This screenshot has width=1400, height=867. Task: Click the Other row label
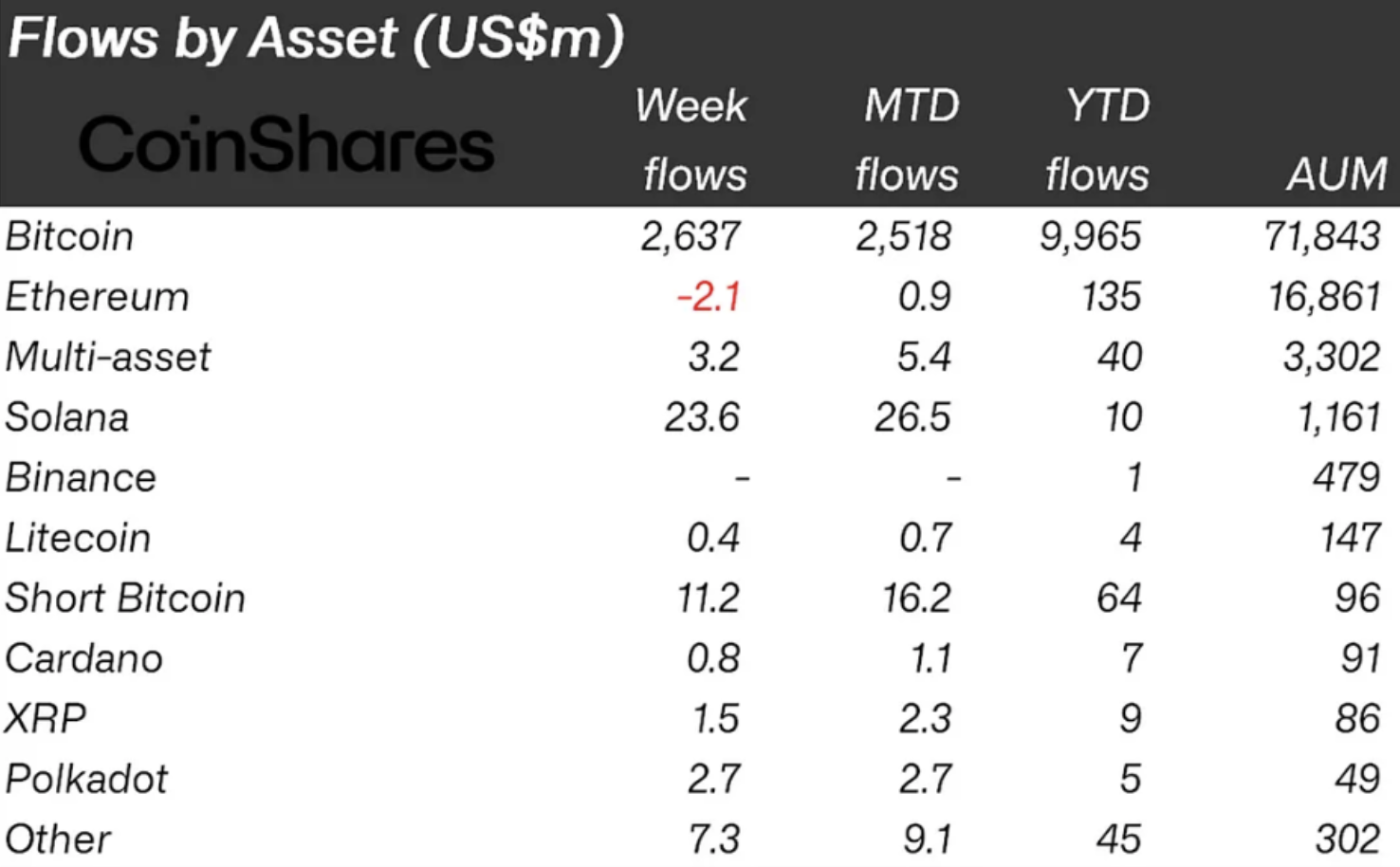(x=58, y=839)
